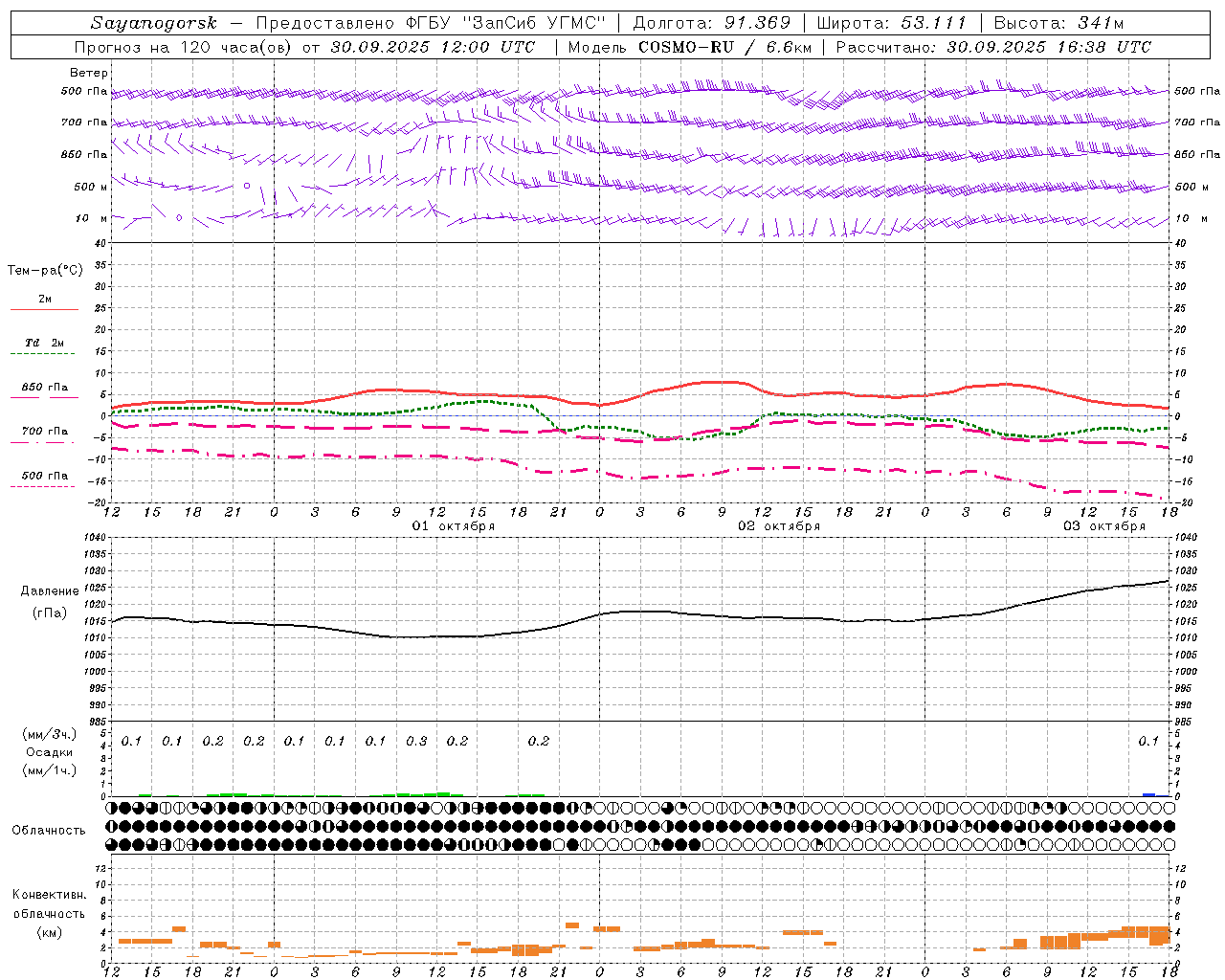Click the pink dash-dot 500 гПа legend line
This screenshot has width=1225, height=980.
(x=44, y=487)
